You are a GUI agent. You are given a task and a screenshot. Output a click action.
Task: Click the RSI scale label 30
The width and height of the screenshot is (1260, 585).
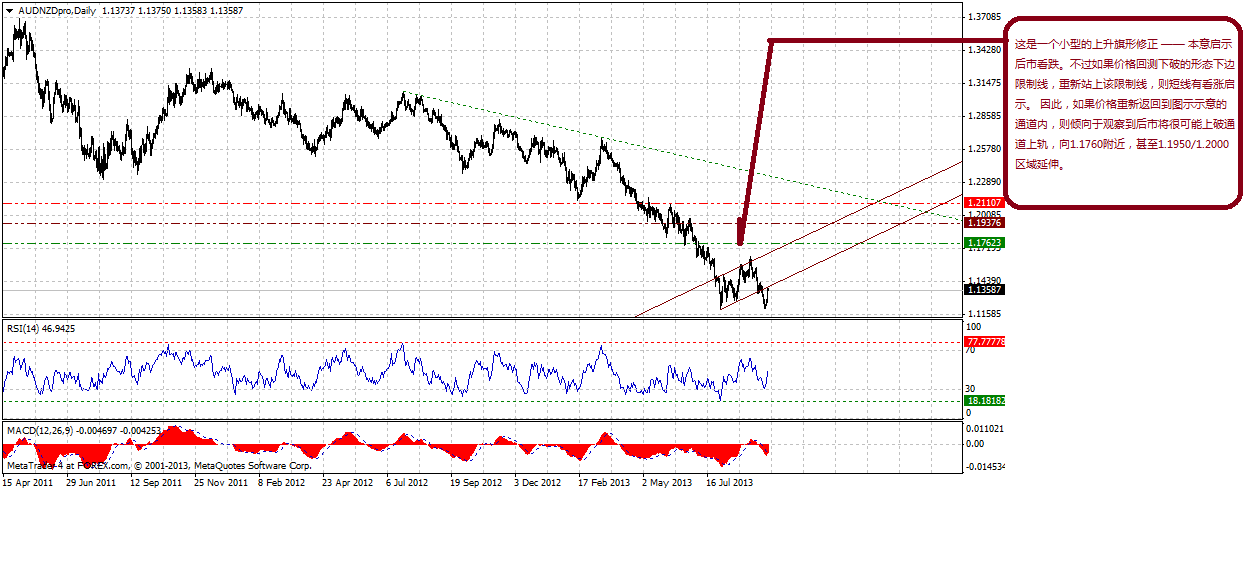970,388
